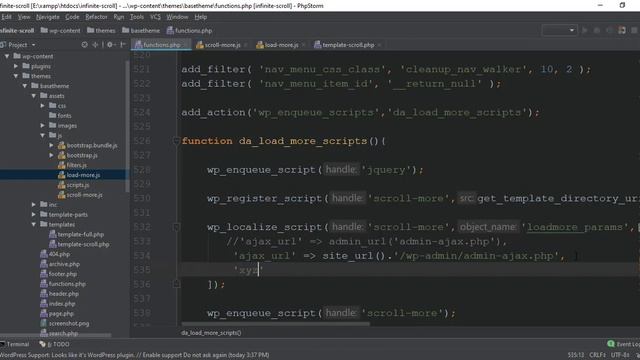Open the Code menu
640x360 pixels.
pyautogui.click(x=72, y=17)
